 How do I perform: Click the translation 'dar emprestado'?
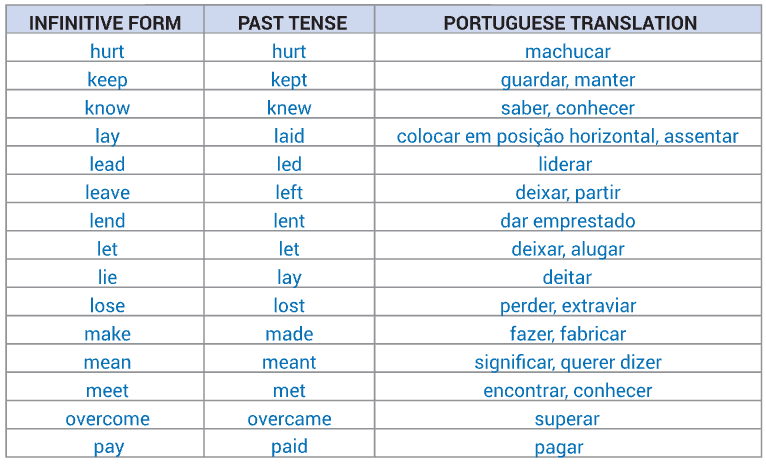pyautogui.click(x=568, y=221)
